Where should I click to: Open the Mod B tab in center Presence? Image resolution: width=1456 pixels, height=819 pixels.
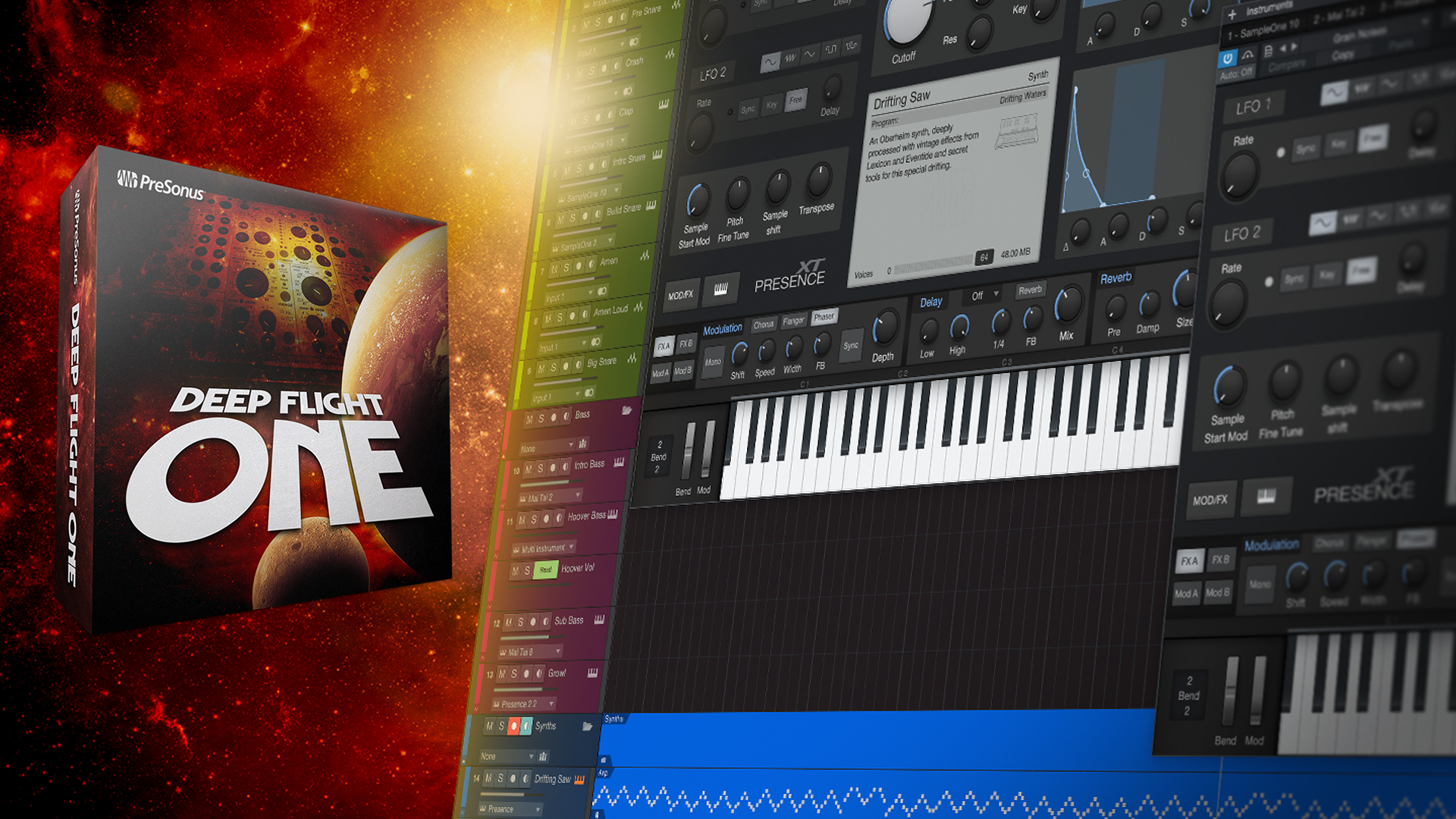point(682,370)
